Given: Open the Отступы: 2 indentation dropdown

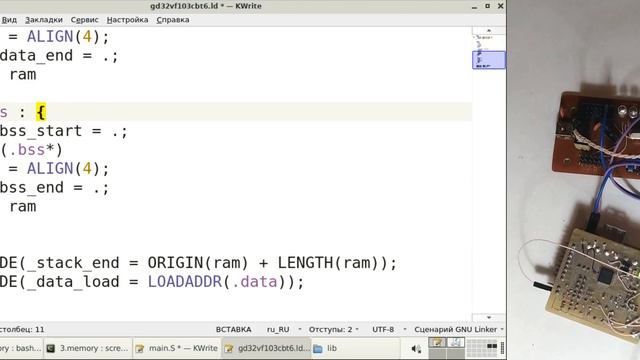Looking at the screenshot, I should click(333, 329).
